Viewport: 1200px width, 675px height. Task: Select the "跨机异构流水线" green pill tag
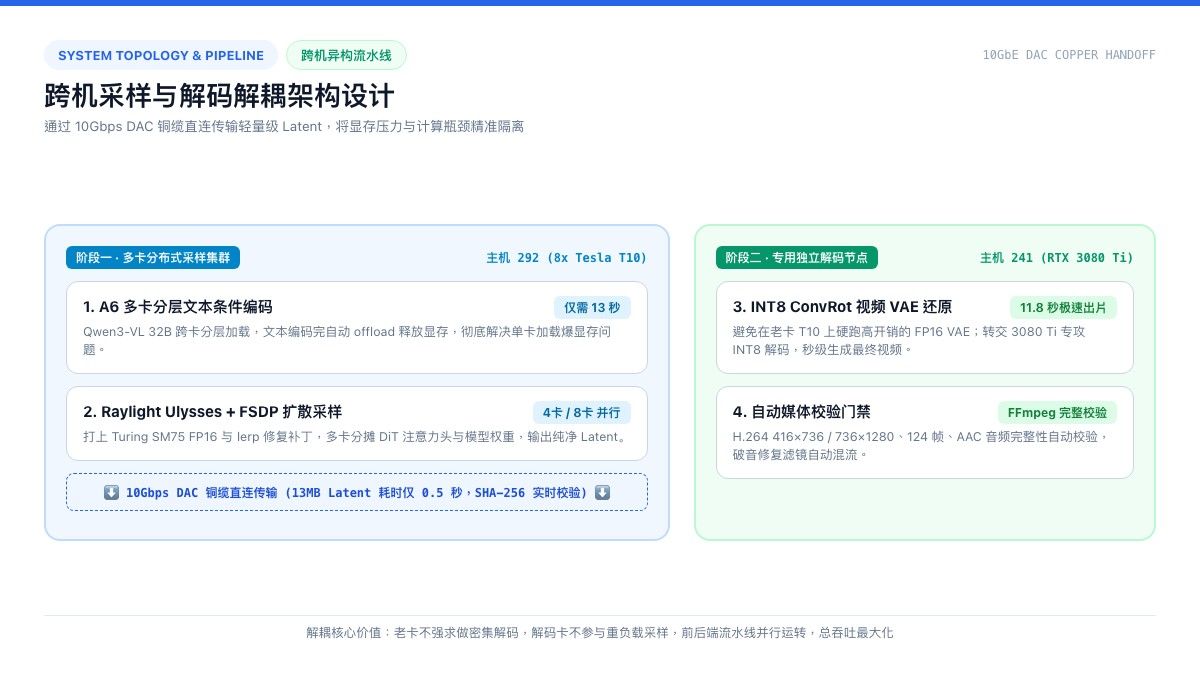coord(346,55)
